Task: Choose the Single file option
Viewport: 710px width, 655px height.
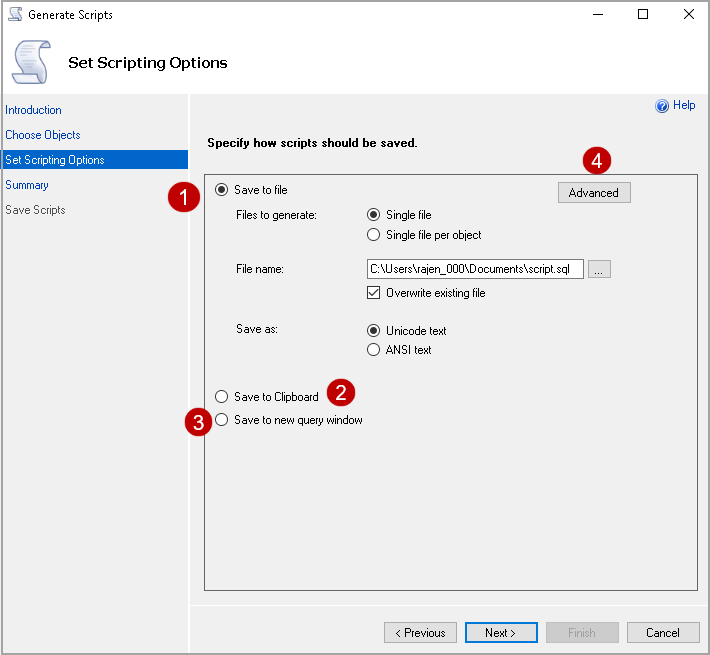Action: point(374,215)
